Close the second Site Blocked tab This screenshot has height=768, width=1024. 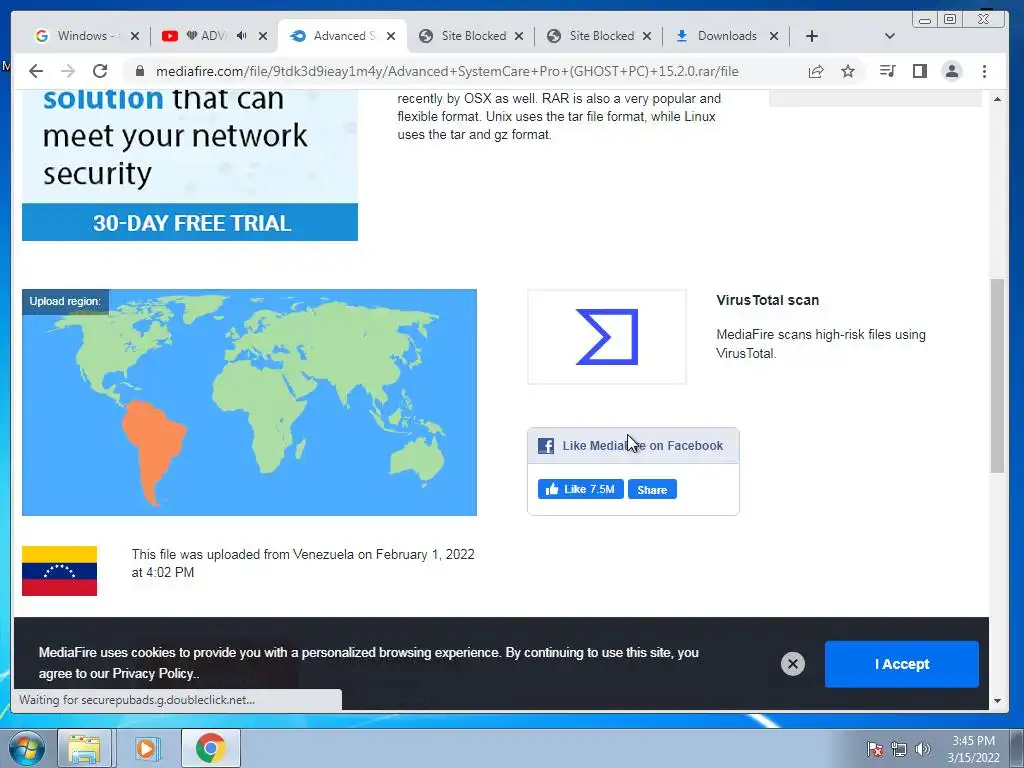647,36
